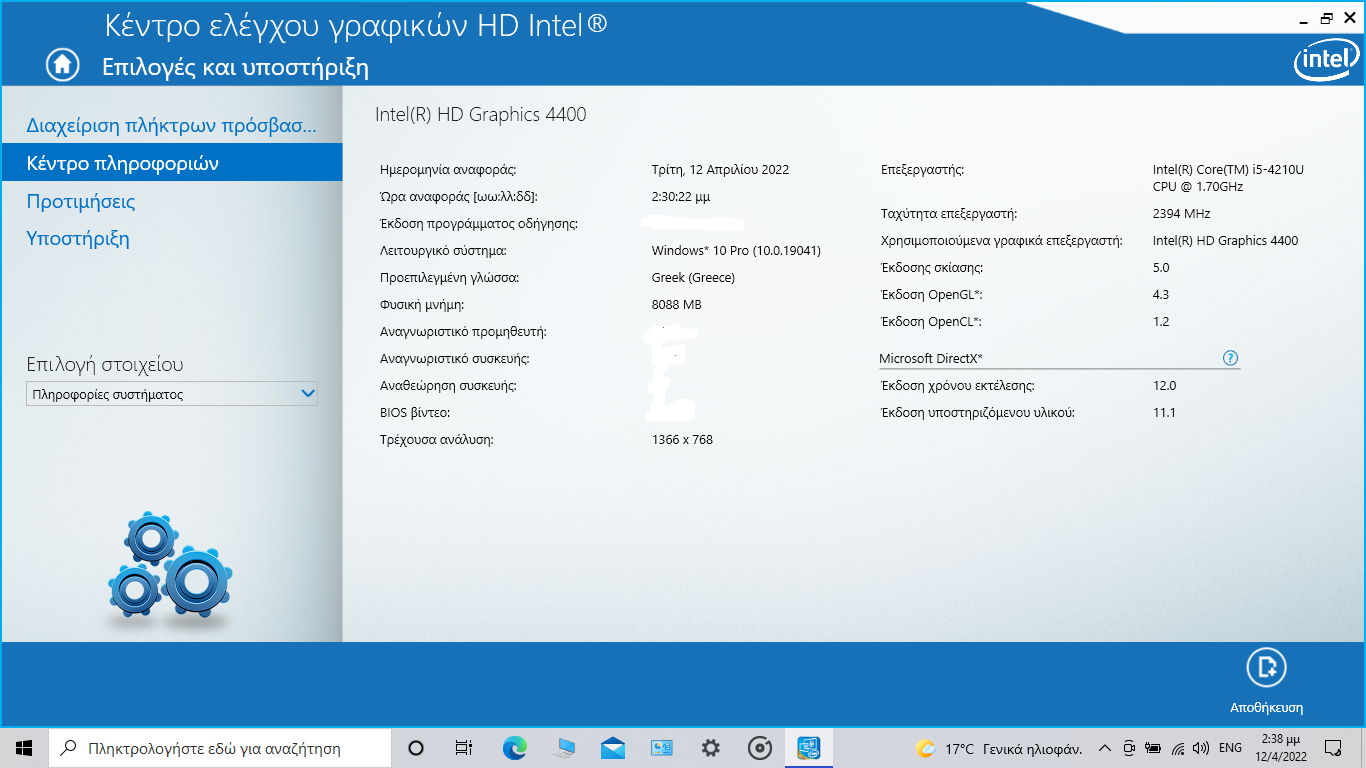Go to the Υποστήριξη section
The width and height of the screenshot is (1366, 768).
(78, 238)
